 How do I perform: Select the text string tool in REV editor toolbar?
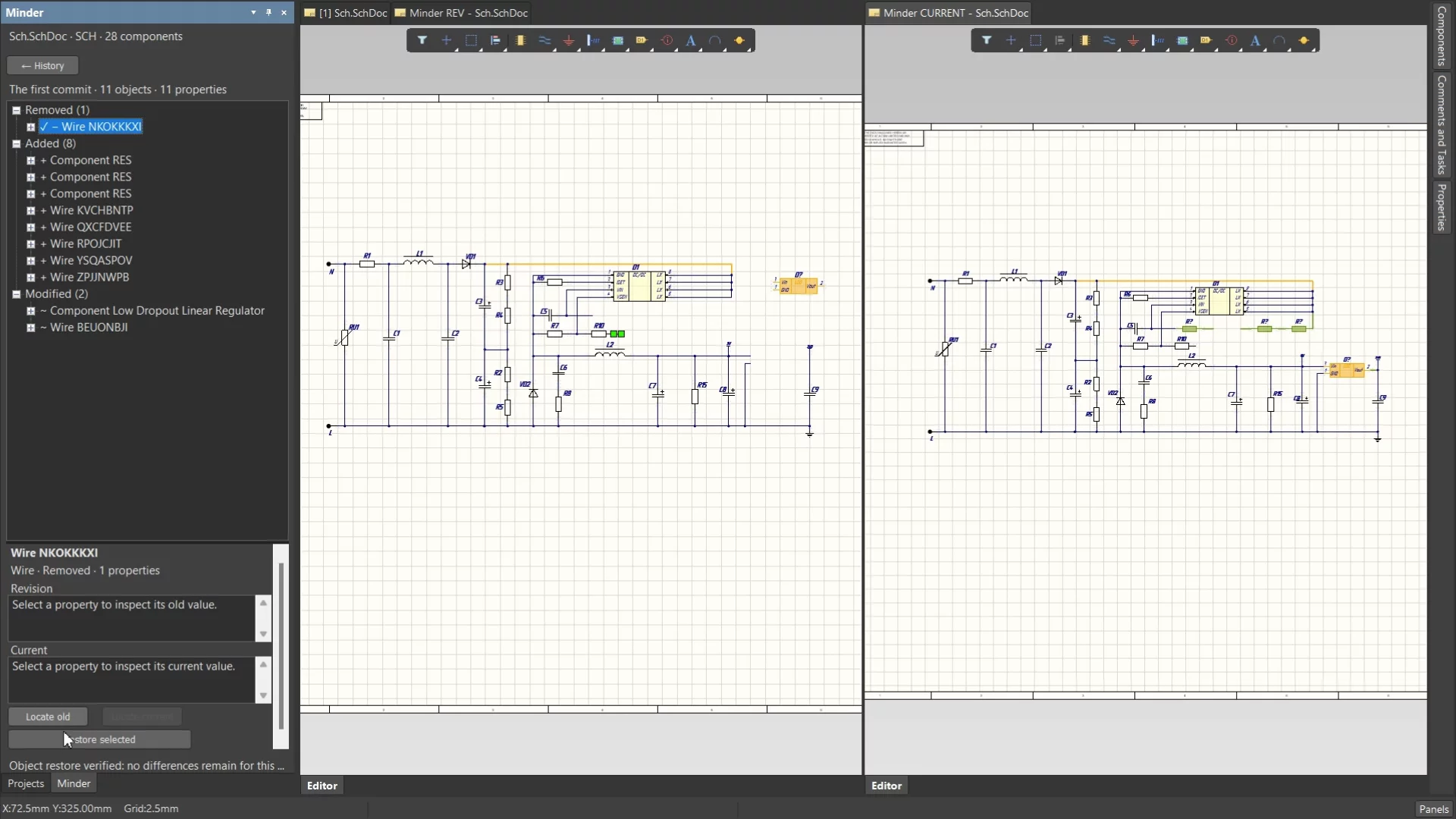(691, 41)
